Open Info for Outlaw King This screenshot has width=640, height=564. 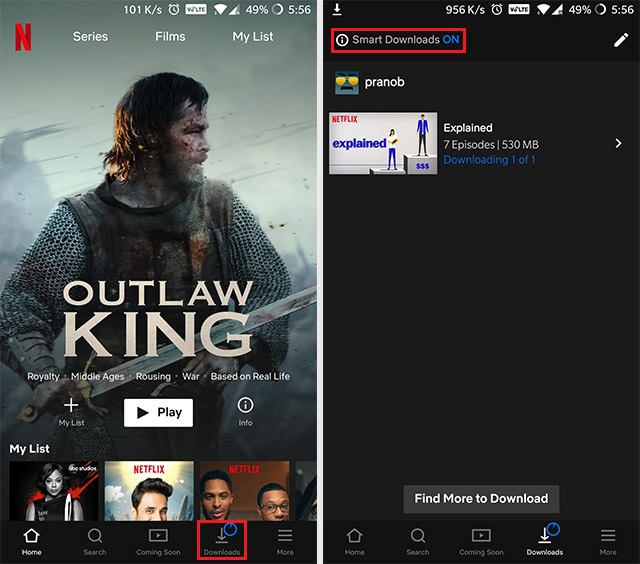point(245,412)
